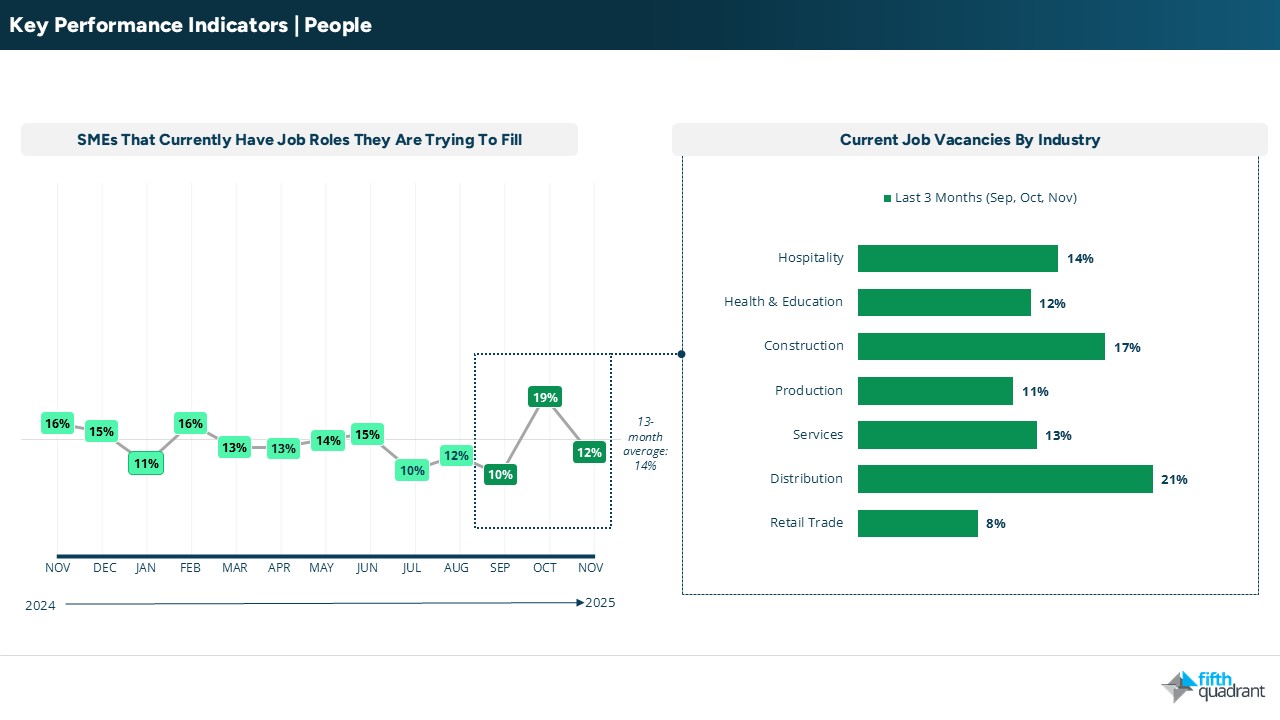This screenshot has width=1280, height=720.
Task: Select the 16% NOV 2024 data marker
Action: [x=57, y=424]
